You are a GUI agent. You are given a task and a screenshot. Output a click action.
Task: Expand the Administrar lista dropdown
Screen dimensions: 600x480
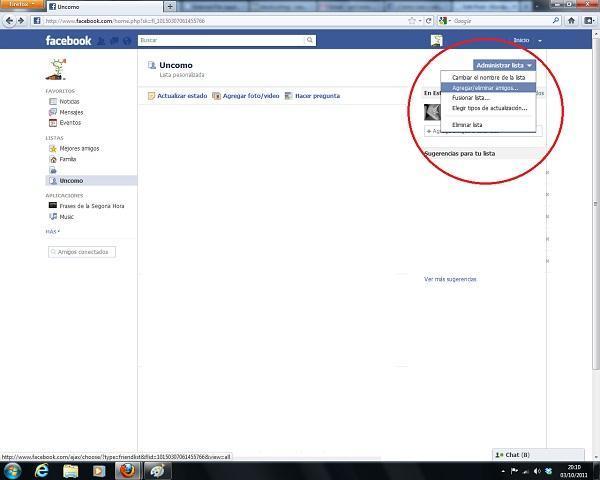coord(504,65)
